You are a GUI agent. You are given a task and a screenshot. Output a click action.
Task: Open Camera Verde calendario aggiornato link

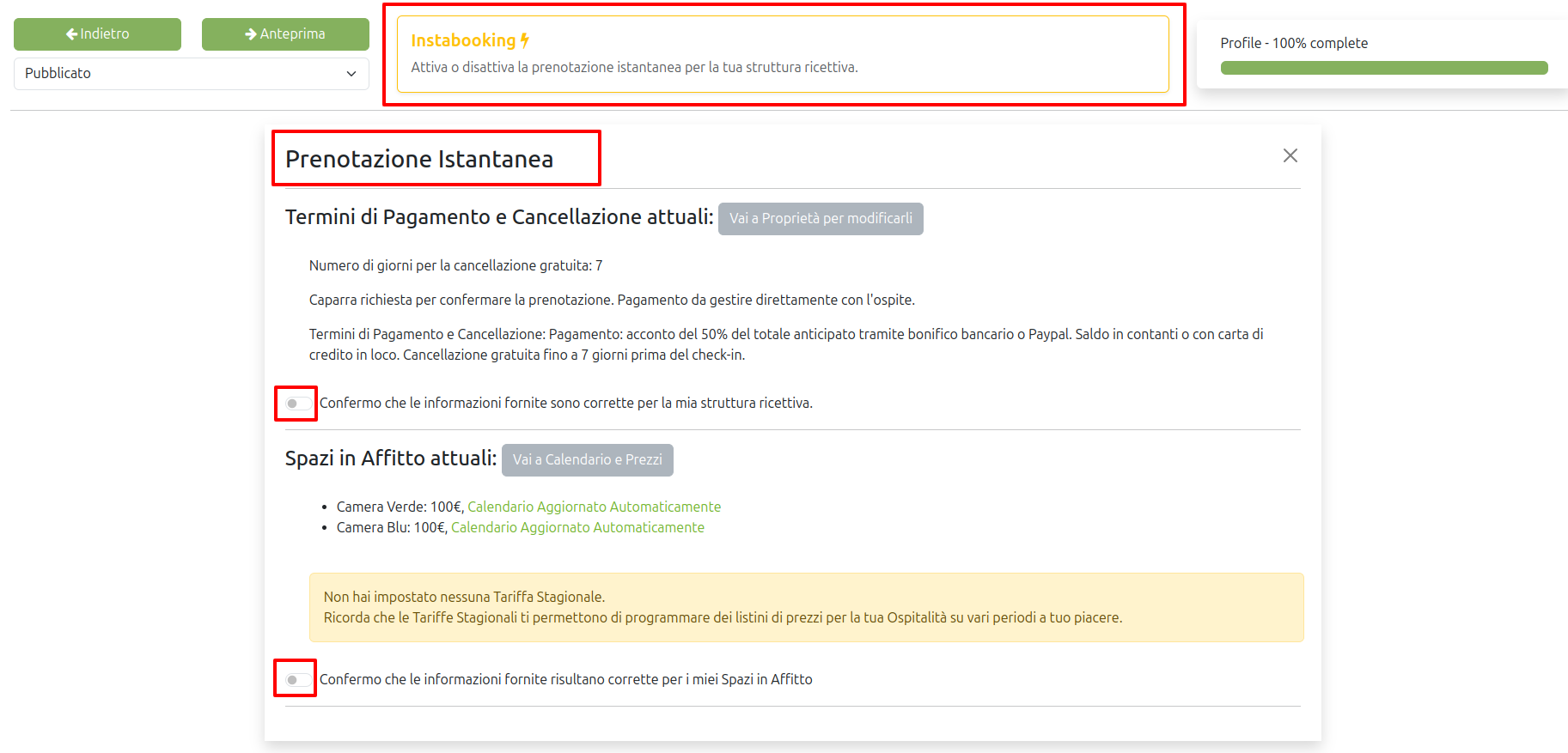click(594, 507)
